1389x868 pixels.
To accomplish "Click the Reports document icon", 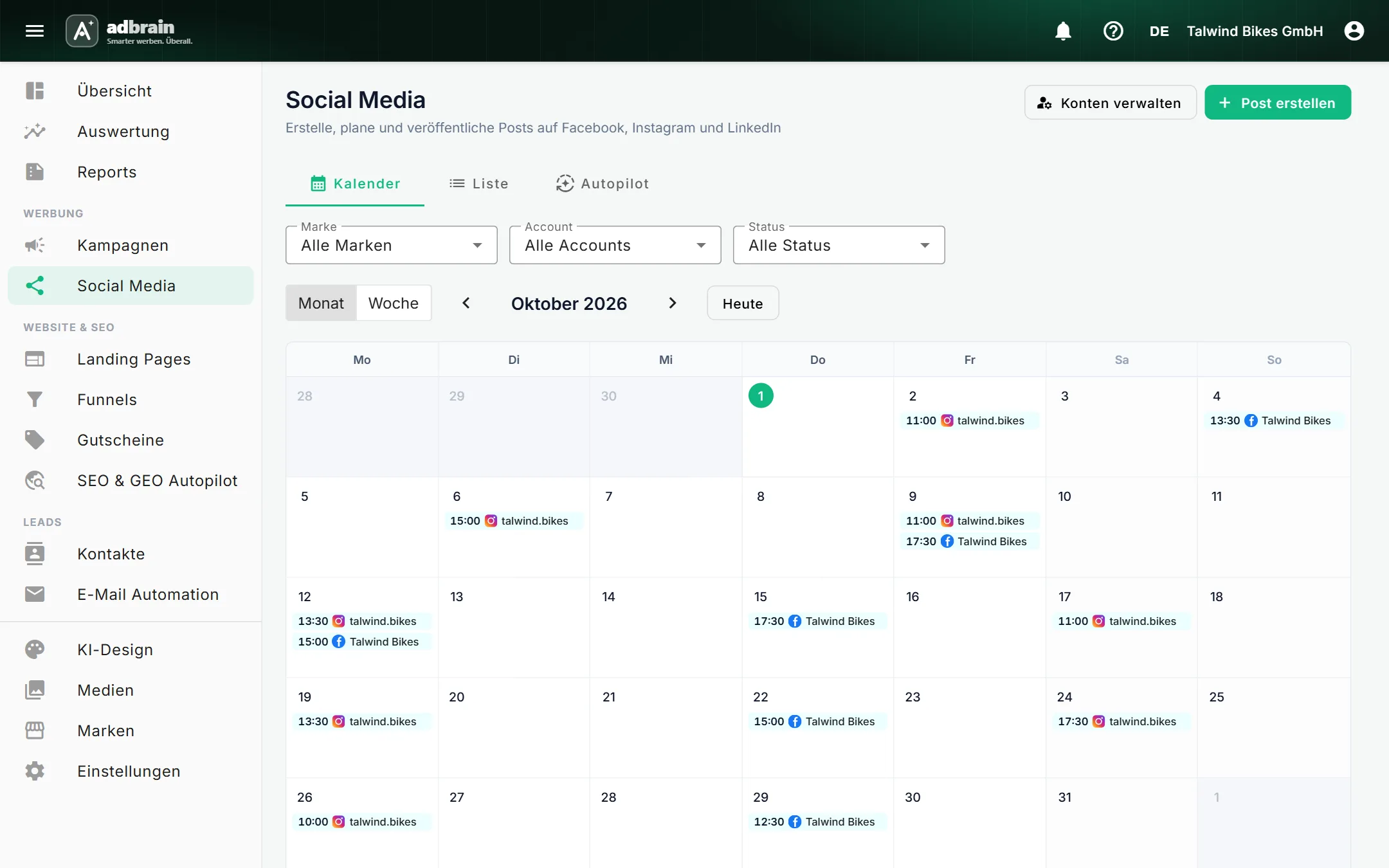I will 35,172.
